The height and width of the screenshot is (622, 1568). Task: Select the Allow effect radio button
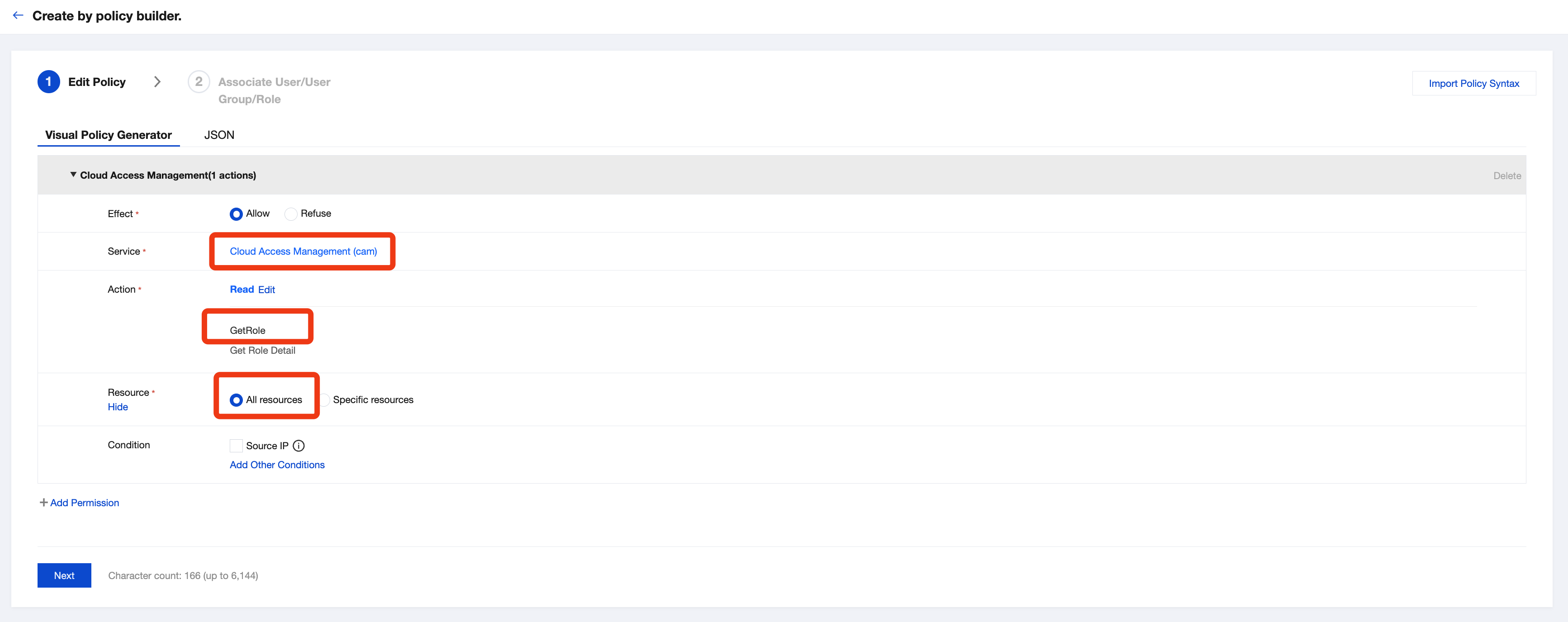(236, 214)
